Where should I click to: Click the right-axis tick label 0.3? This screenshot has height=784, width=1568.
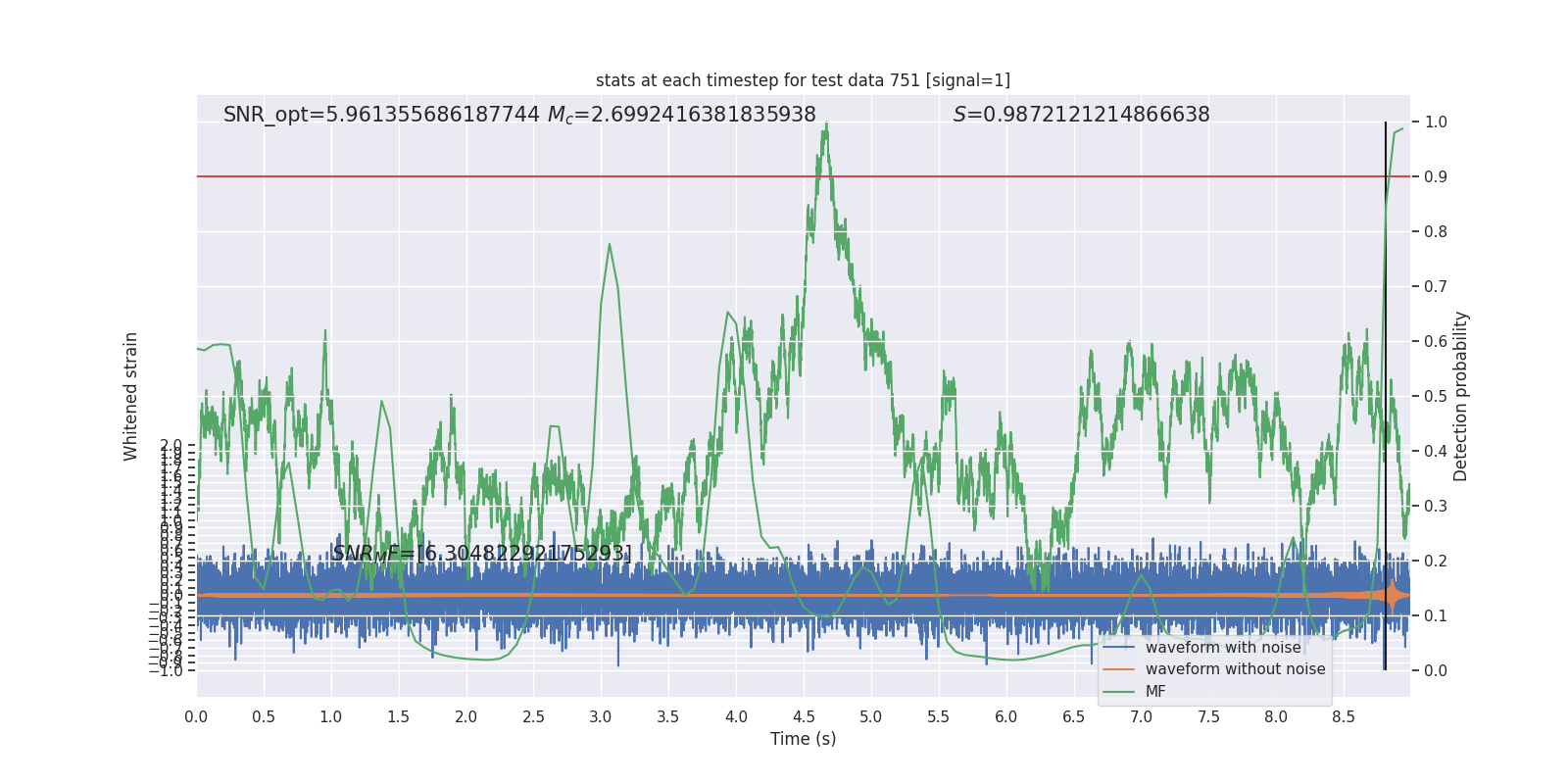pyautogui.click(x=1436, y=507)
